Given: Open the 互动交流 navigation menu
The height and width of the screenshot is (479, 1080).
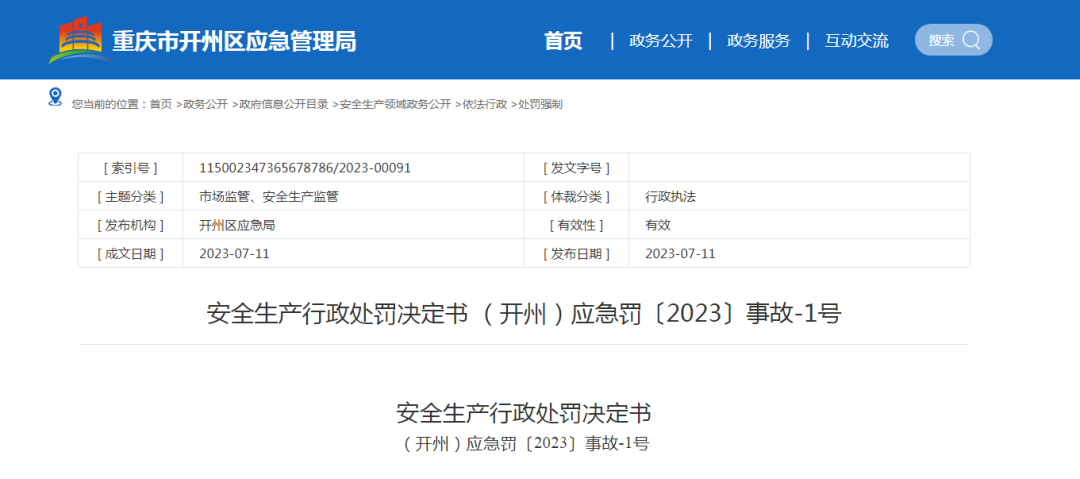Looking at the screenshot, I should click(857, 41).
